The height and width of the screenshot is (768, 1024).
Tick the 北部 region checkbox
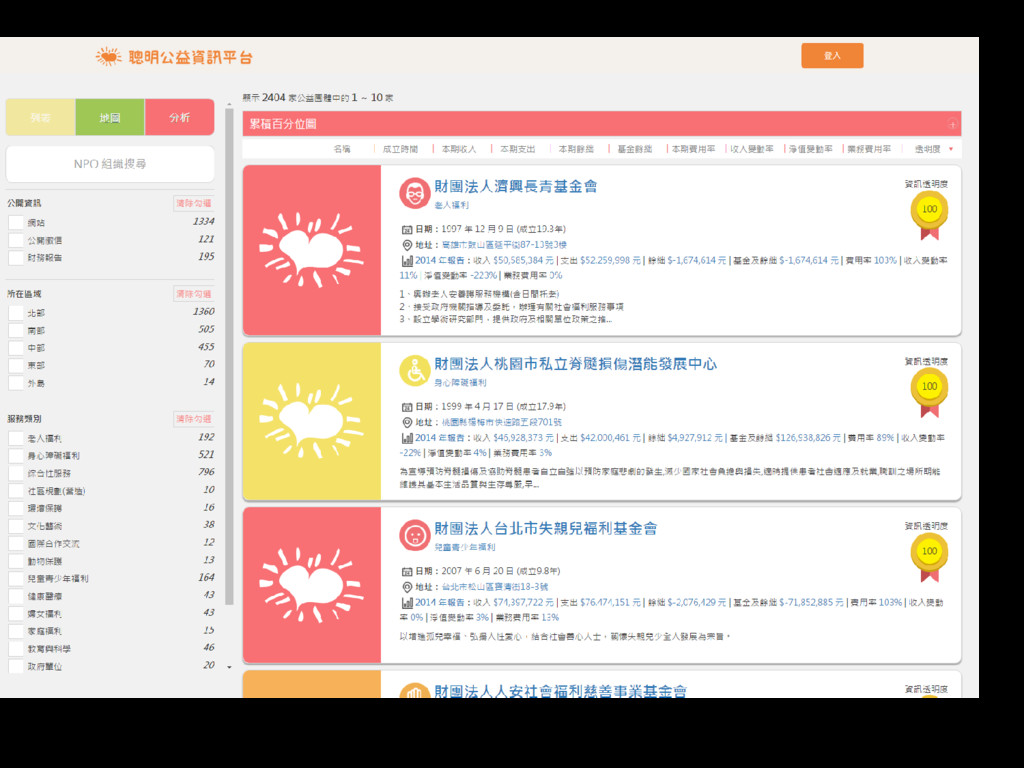pos(16,313)
